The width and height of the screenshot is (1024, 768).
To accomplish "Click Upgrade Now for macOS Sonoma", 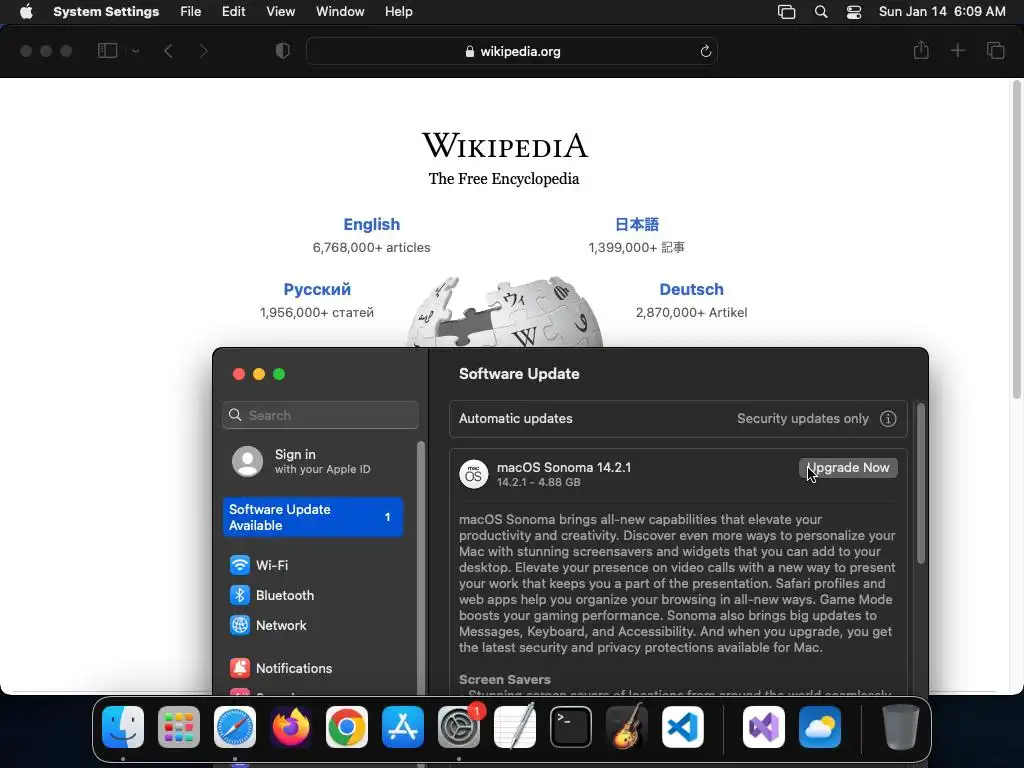I will [848, 468].
